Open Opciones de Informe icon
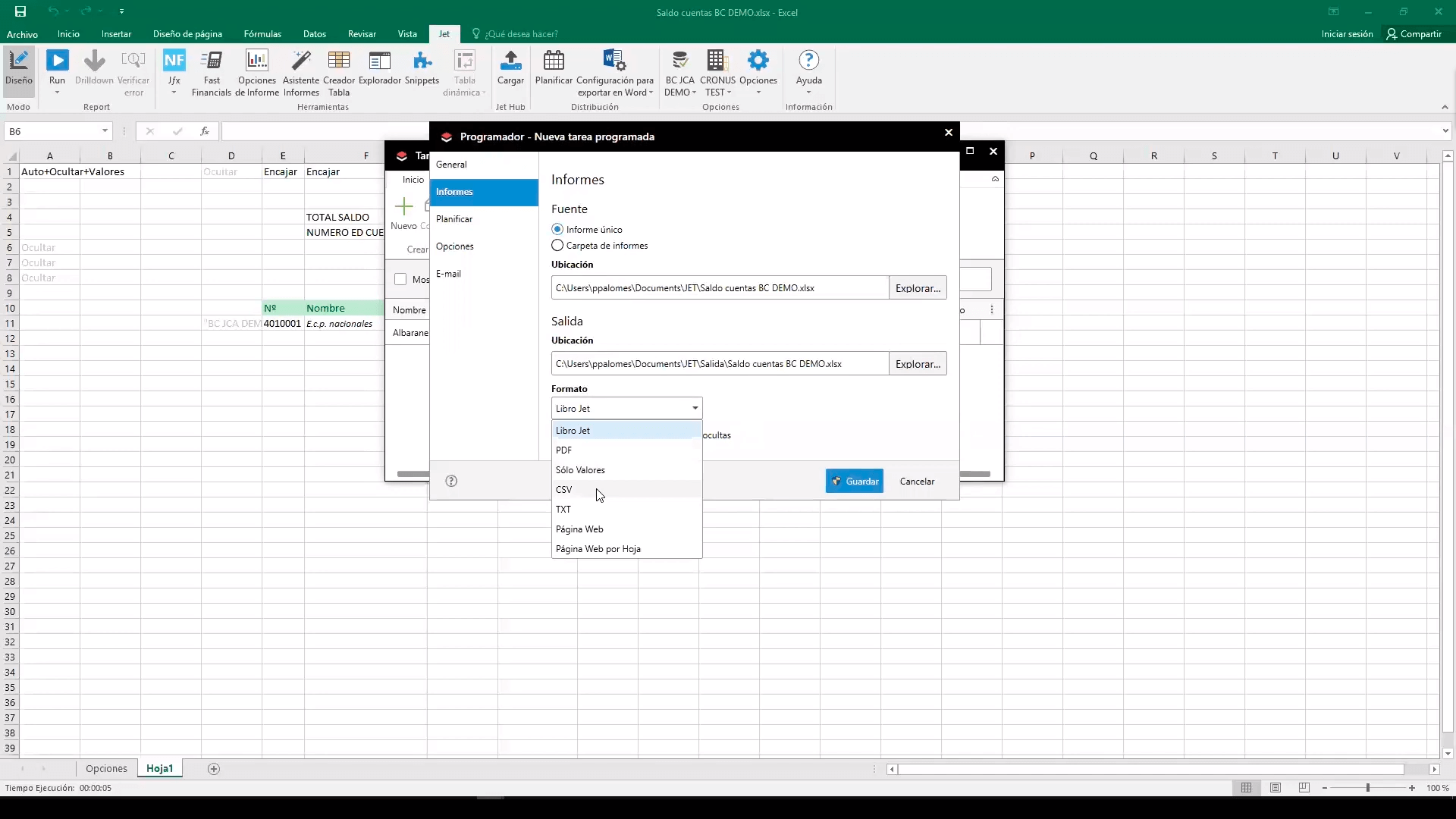The image size is (1456, 819). point(257,73)
